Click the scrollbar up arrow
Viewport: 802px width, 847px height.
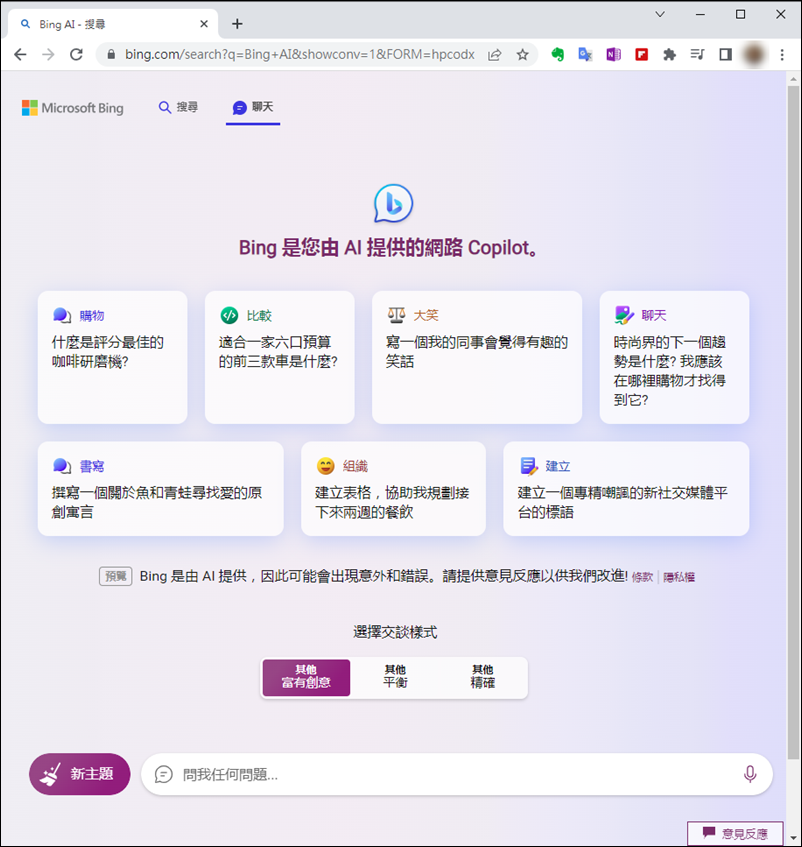[x=793, y=79]
